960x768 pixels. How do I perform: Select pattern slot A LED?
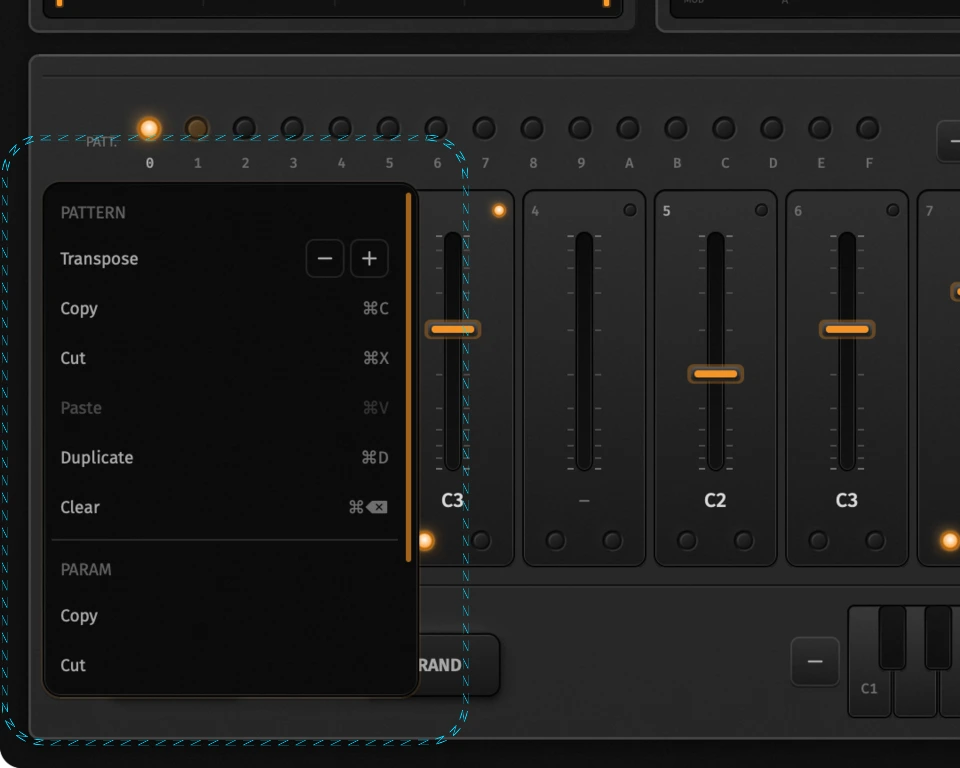[628, 129]
